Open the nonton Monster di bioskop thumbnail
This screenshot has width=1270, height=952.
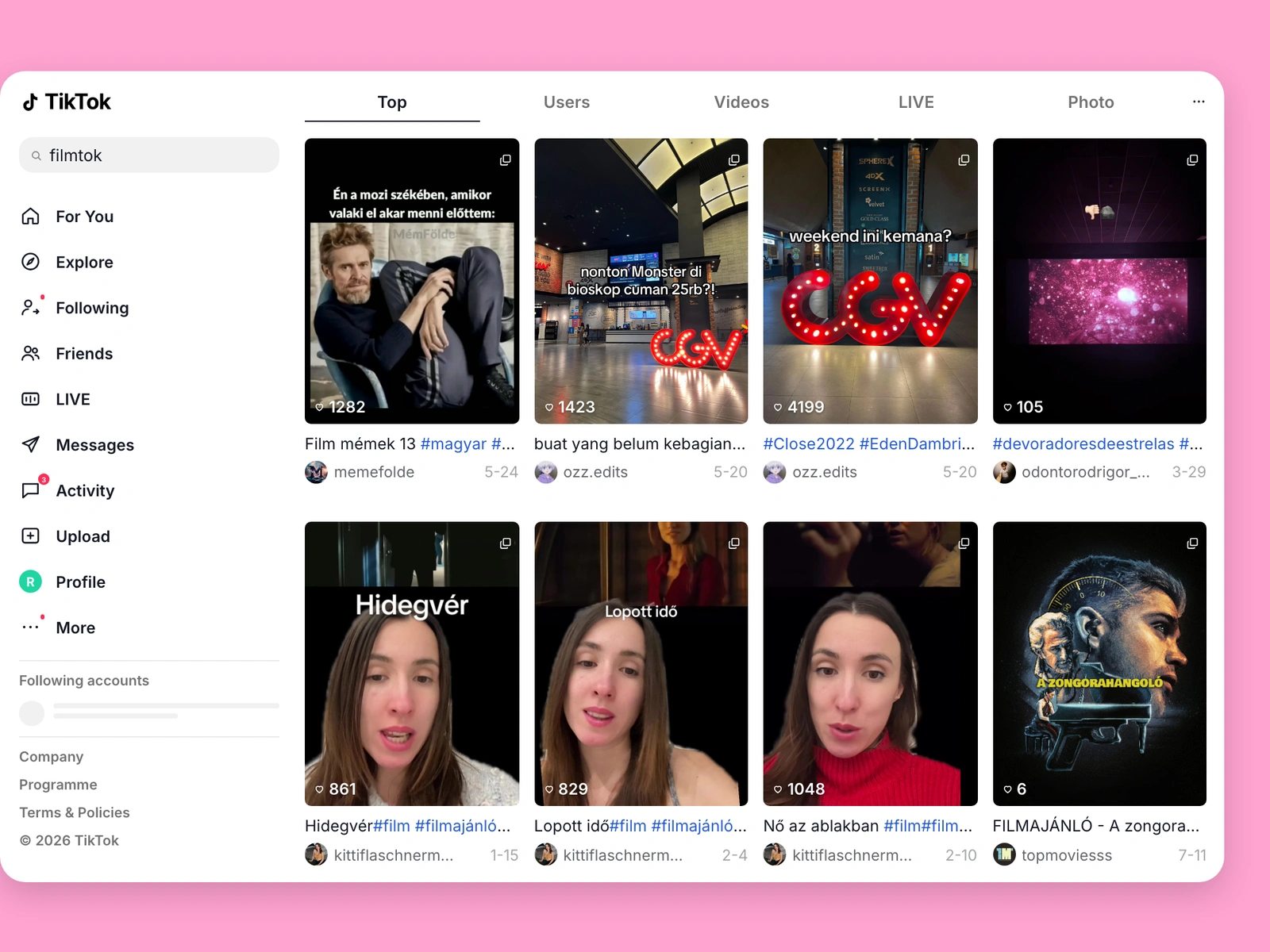[641, 281]
